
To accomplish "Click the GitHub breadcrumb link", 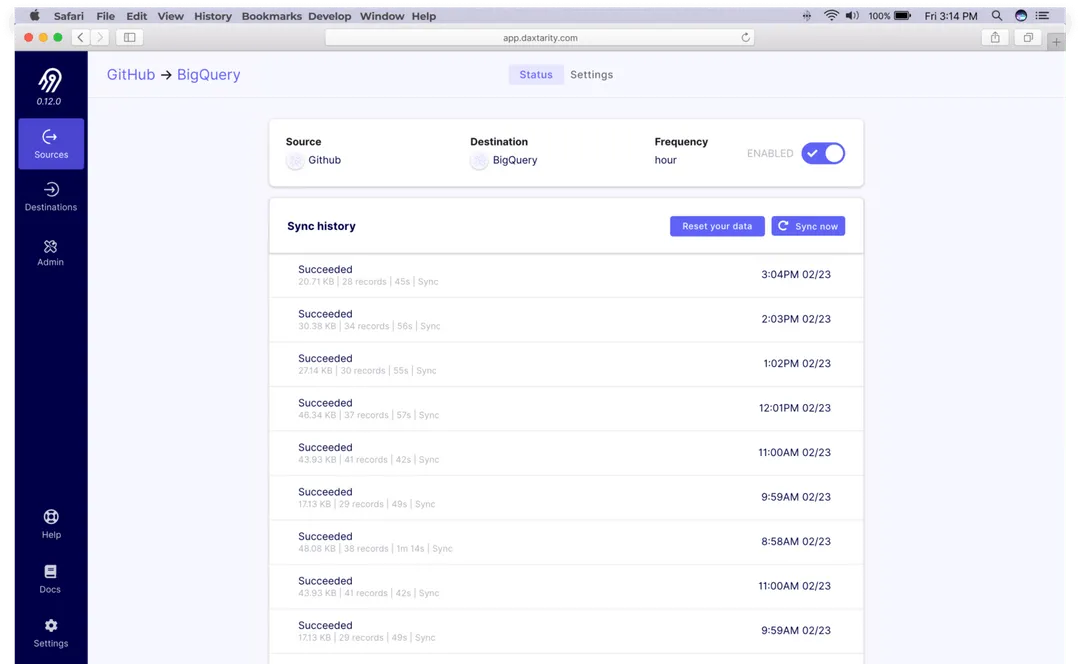I will (131, 74).
